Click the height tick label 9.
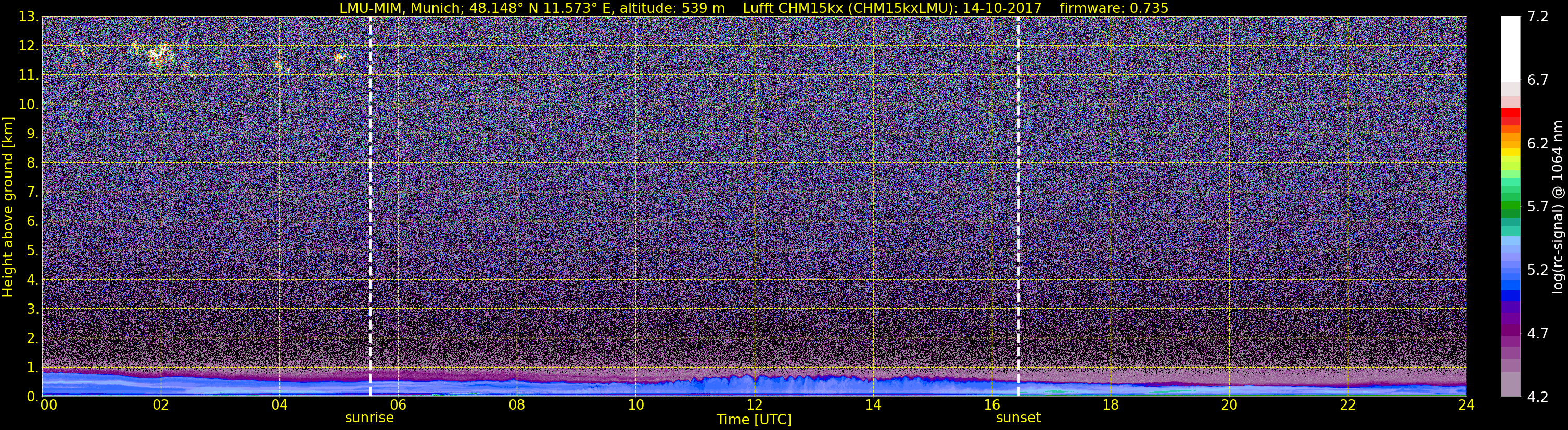The height and width of the screenshot is (430, 1568). 32,133
